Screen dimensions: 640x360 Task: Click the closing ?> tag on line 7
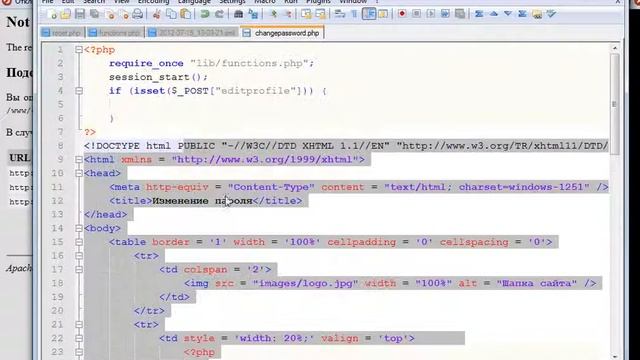pos(90,132)
